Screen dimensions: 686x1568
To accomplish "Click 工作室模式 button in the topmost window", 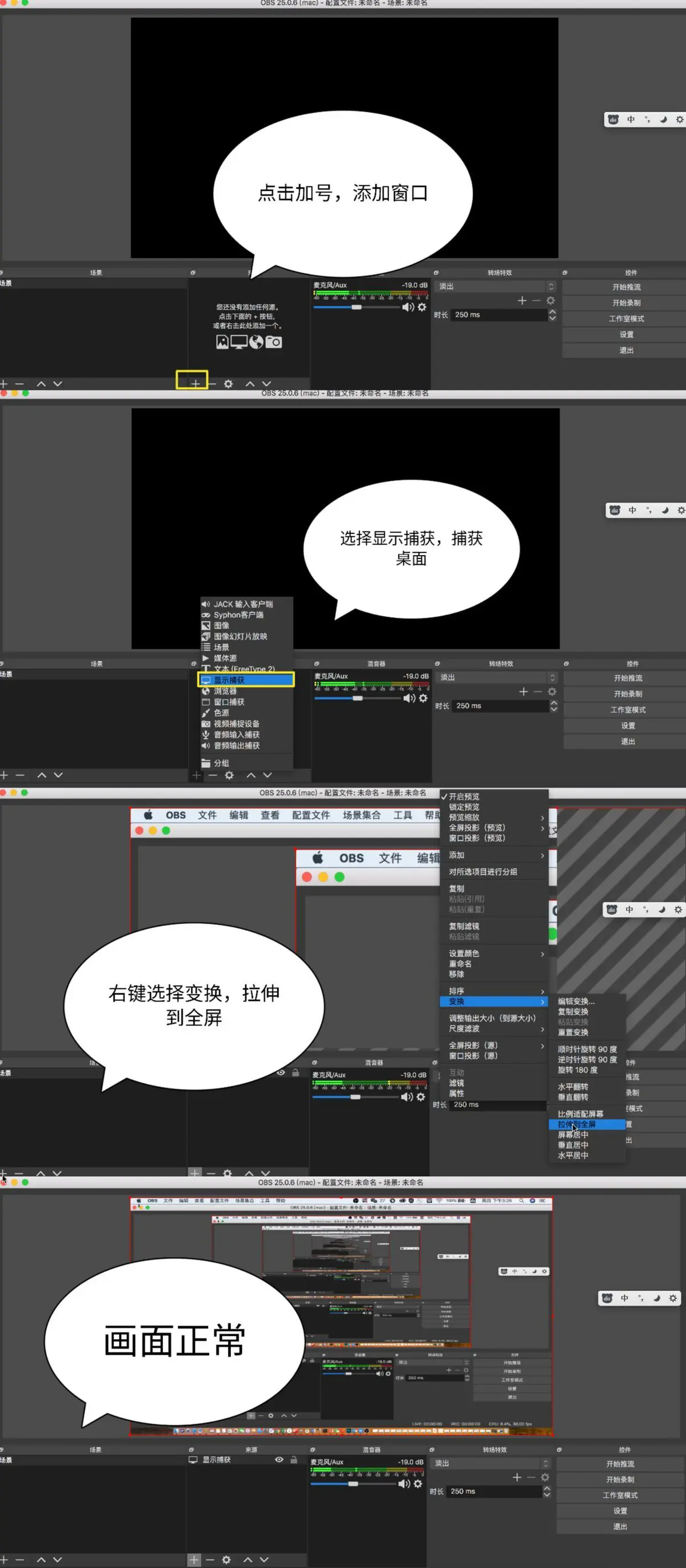I will 626,318.
